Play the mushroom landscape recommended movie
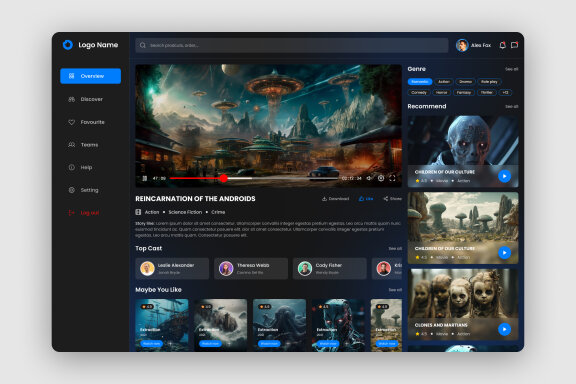The image size is (576, 384). pyautogui.click(x=504, y=253)
